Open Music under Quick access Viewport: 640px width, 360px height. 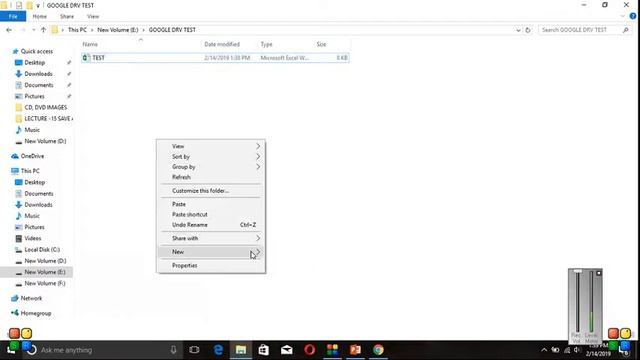tap(32, 130)
